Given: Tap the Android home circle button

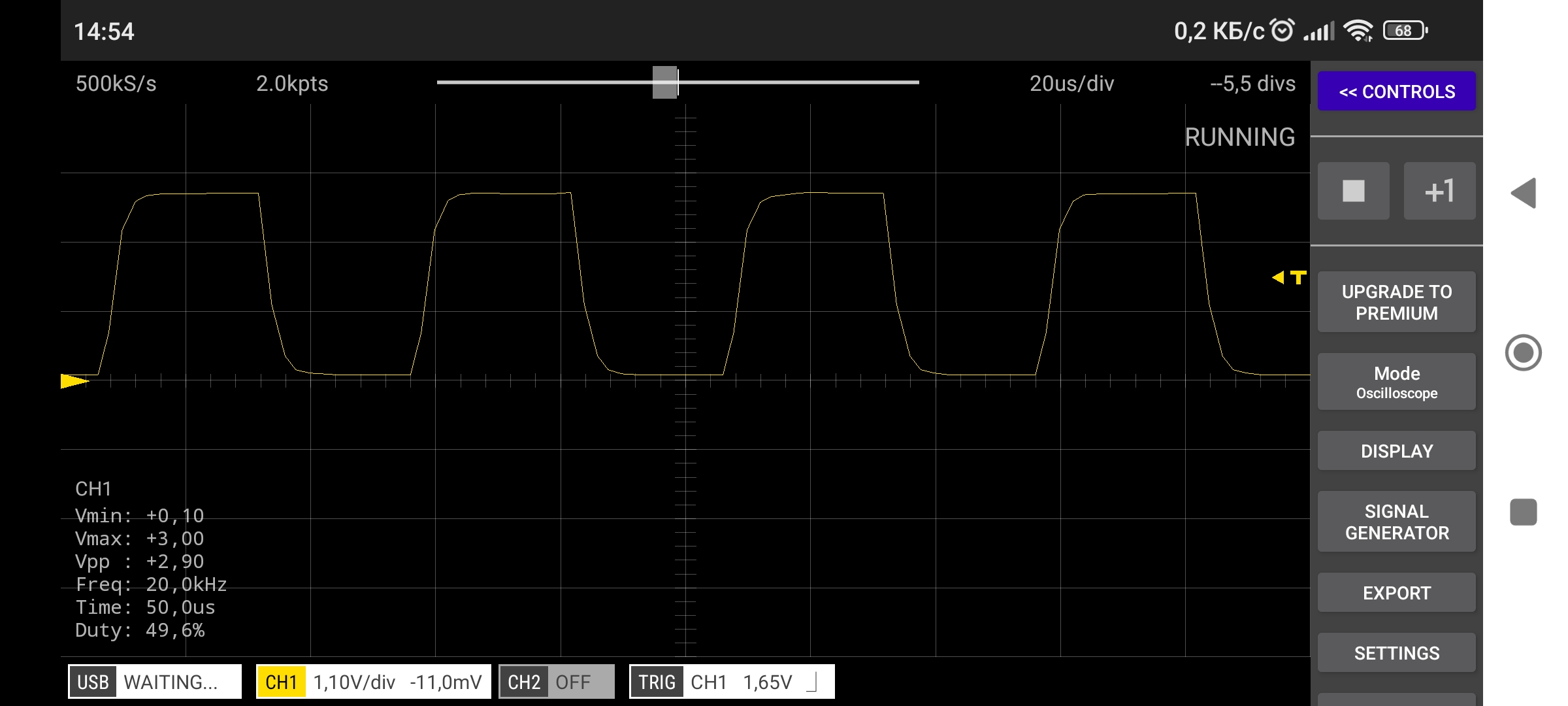Looking at the screenshot, I should [1523, 353].
